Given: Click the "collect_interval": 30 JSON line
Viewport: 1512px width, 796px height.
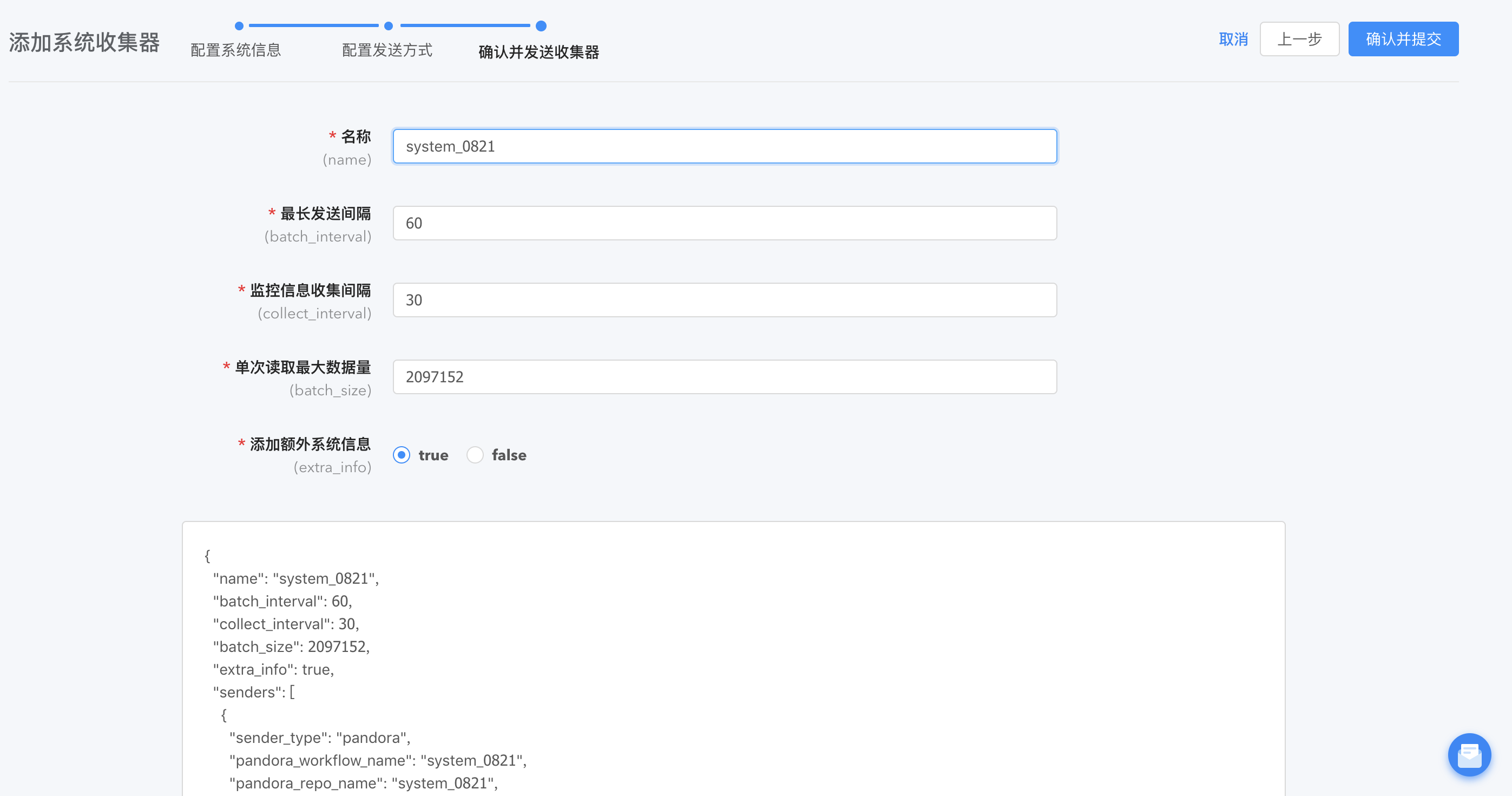Looking at the screenshot, I should click(286, 624).
